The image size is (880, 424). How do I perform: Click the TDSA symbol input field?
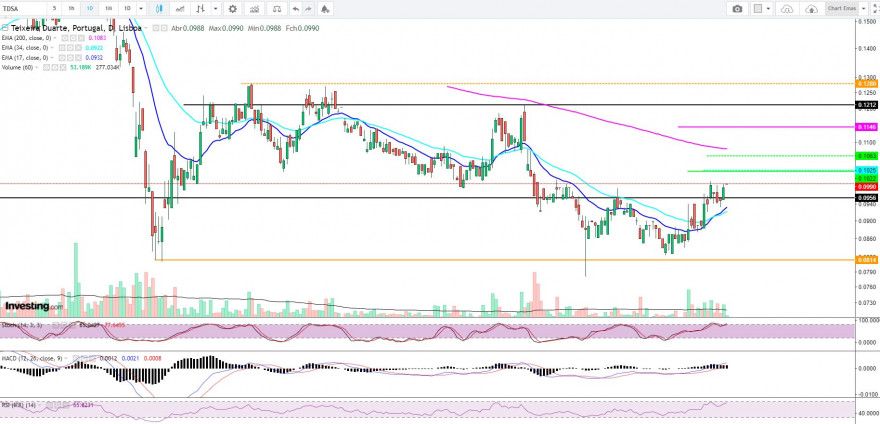(x=22, y=9)
